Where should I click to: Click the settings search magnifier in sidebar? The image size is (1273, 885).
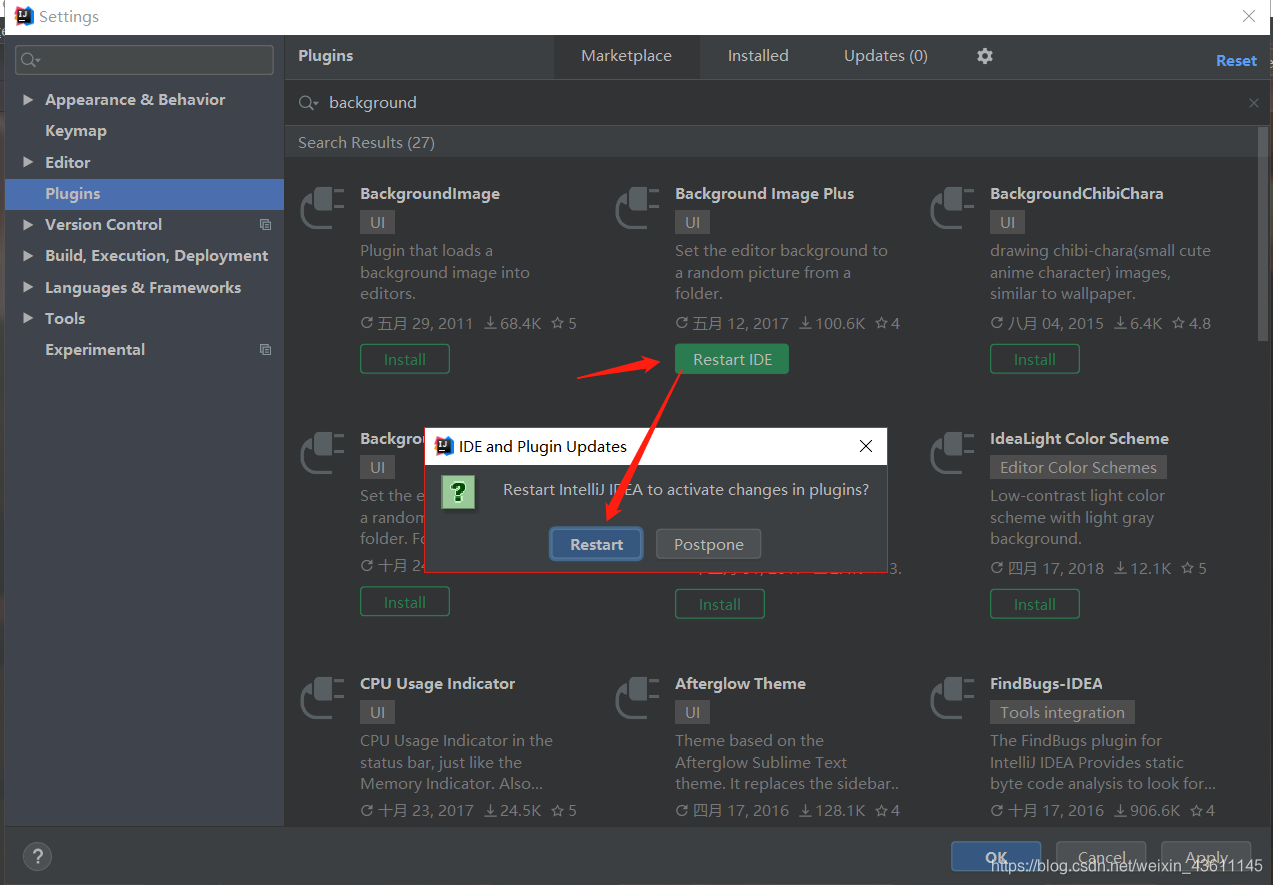pyautogui.click(x=29, y=60)
